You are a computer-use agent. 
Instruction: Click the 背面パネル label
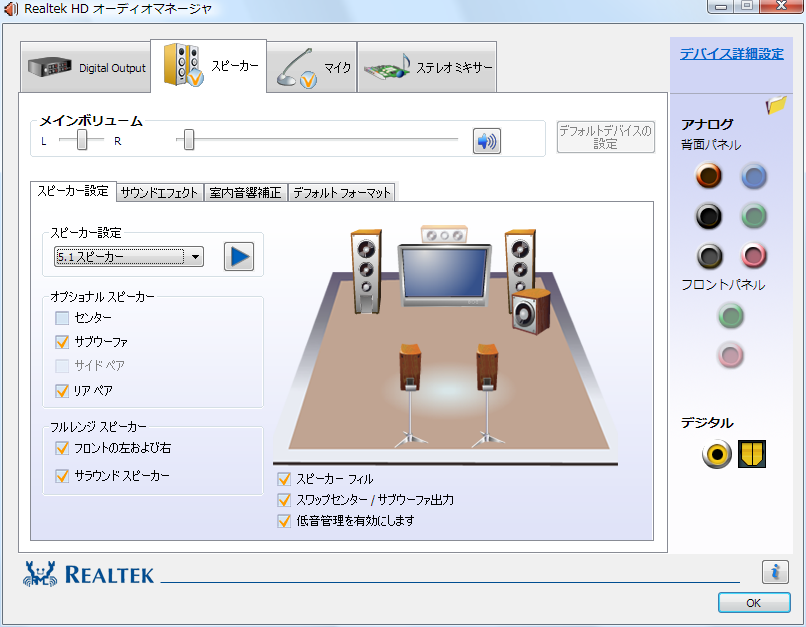tap(711, 145)
